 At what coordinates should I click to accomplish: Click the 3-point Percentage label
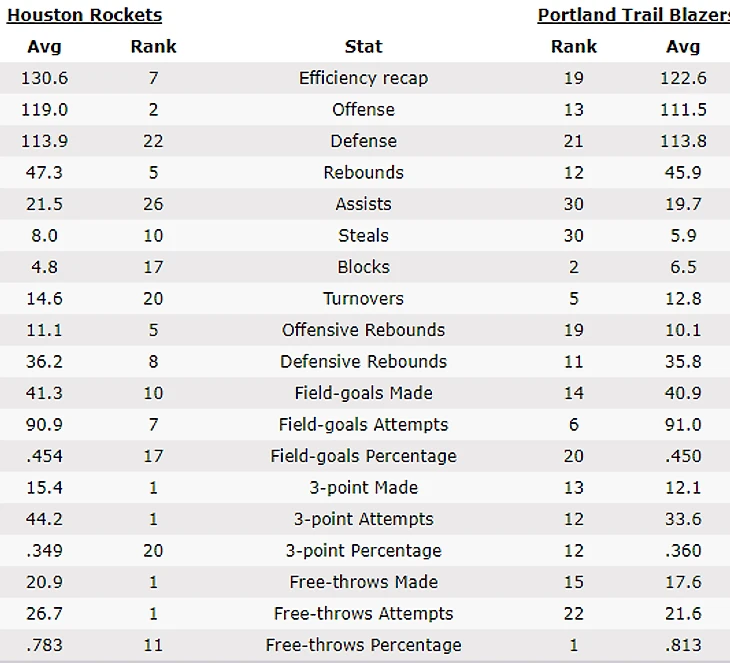coord(363,551)
